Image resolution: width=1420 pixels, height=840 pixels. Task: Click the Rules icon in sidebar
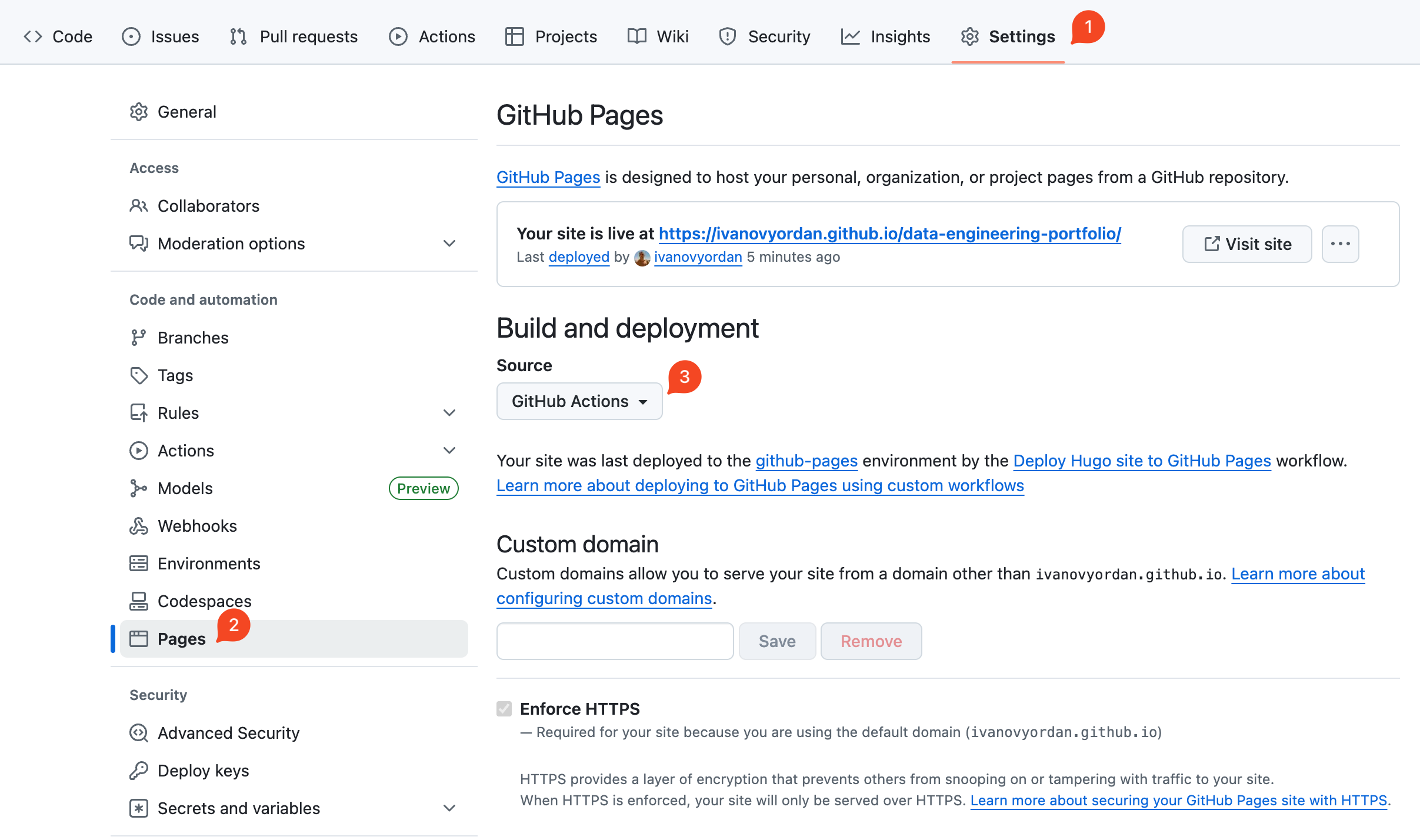[139, 413]
